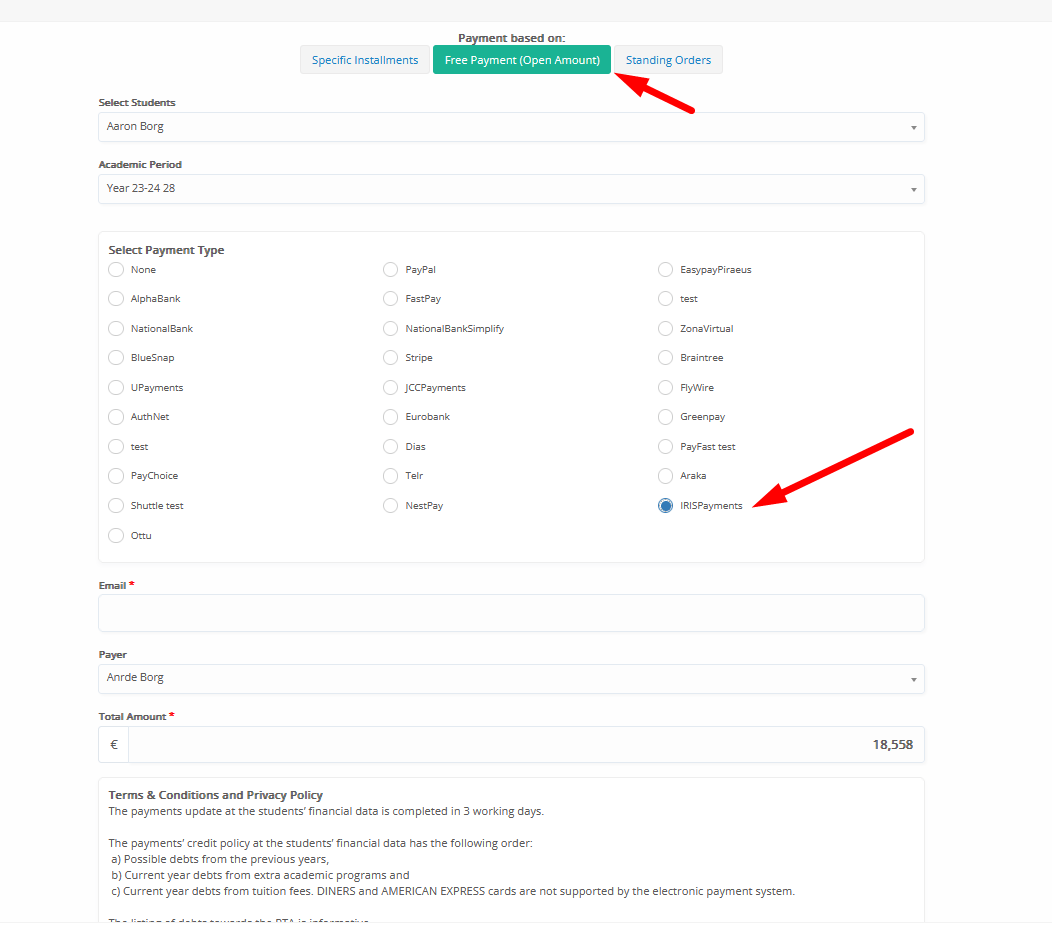Image resolution: width=1052 pixels, height=940 pixels.
Task: Focus the Total Amount field
Action: 525,745
